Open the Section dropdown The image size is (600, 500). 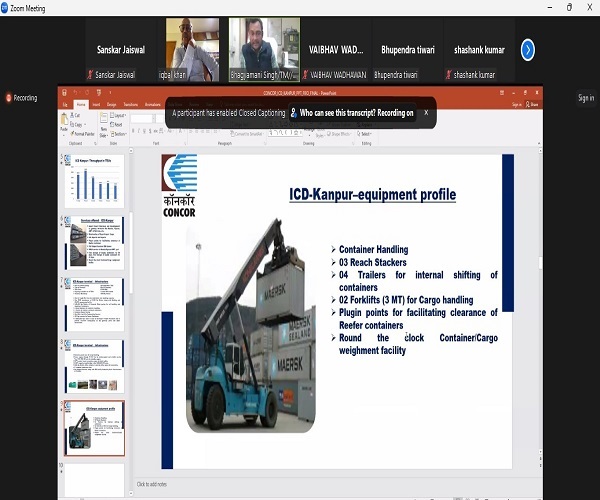coord(118,134)
